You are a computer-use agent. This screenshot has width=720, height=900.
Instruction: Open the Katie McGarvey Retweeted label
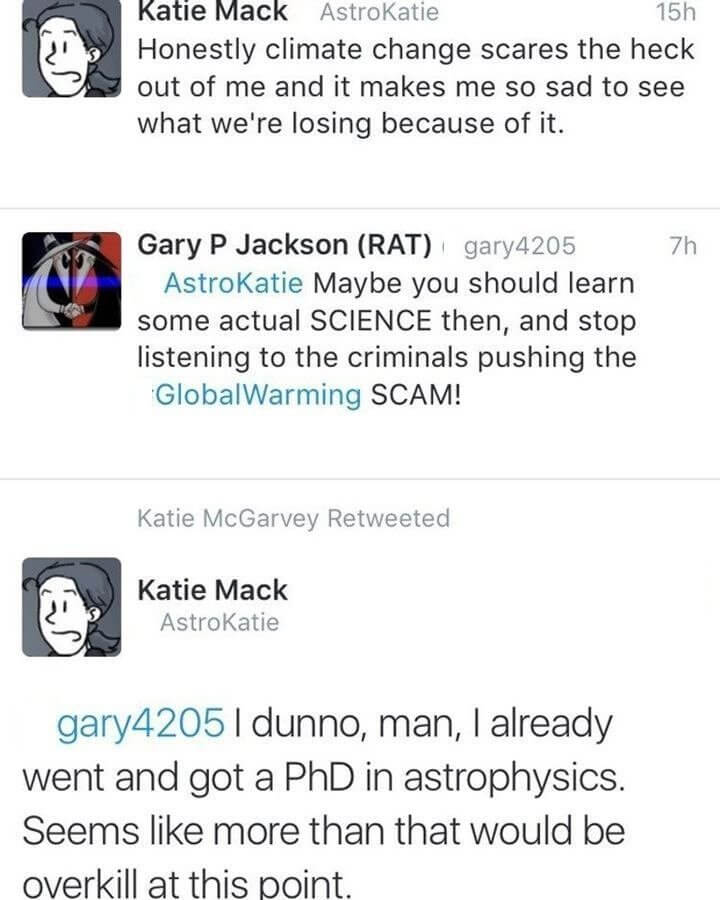point(293,518)
